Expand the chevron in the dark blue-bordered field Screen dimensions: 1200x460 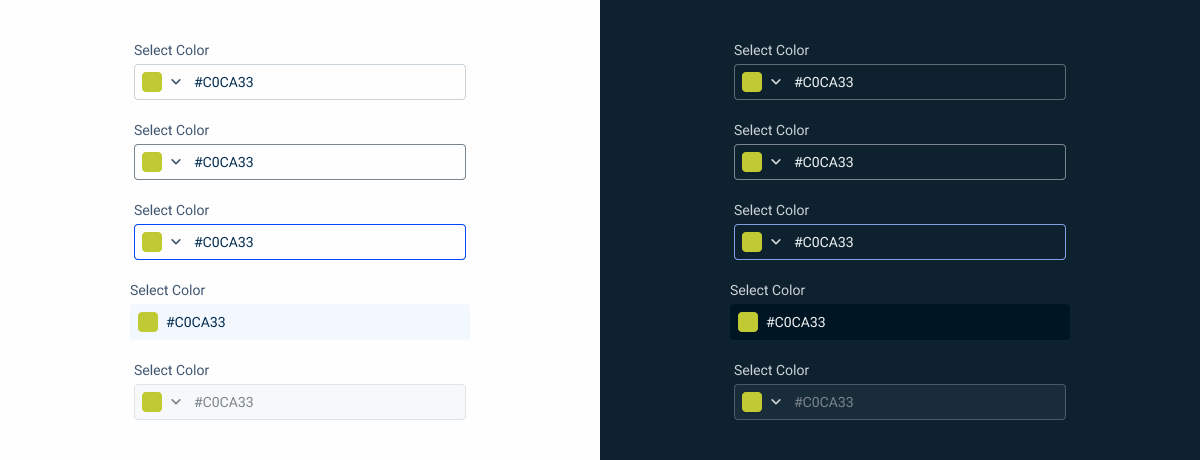tap(776, 242)
